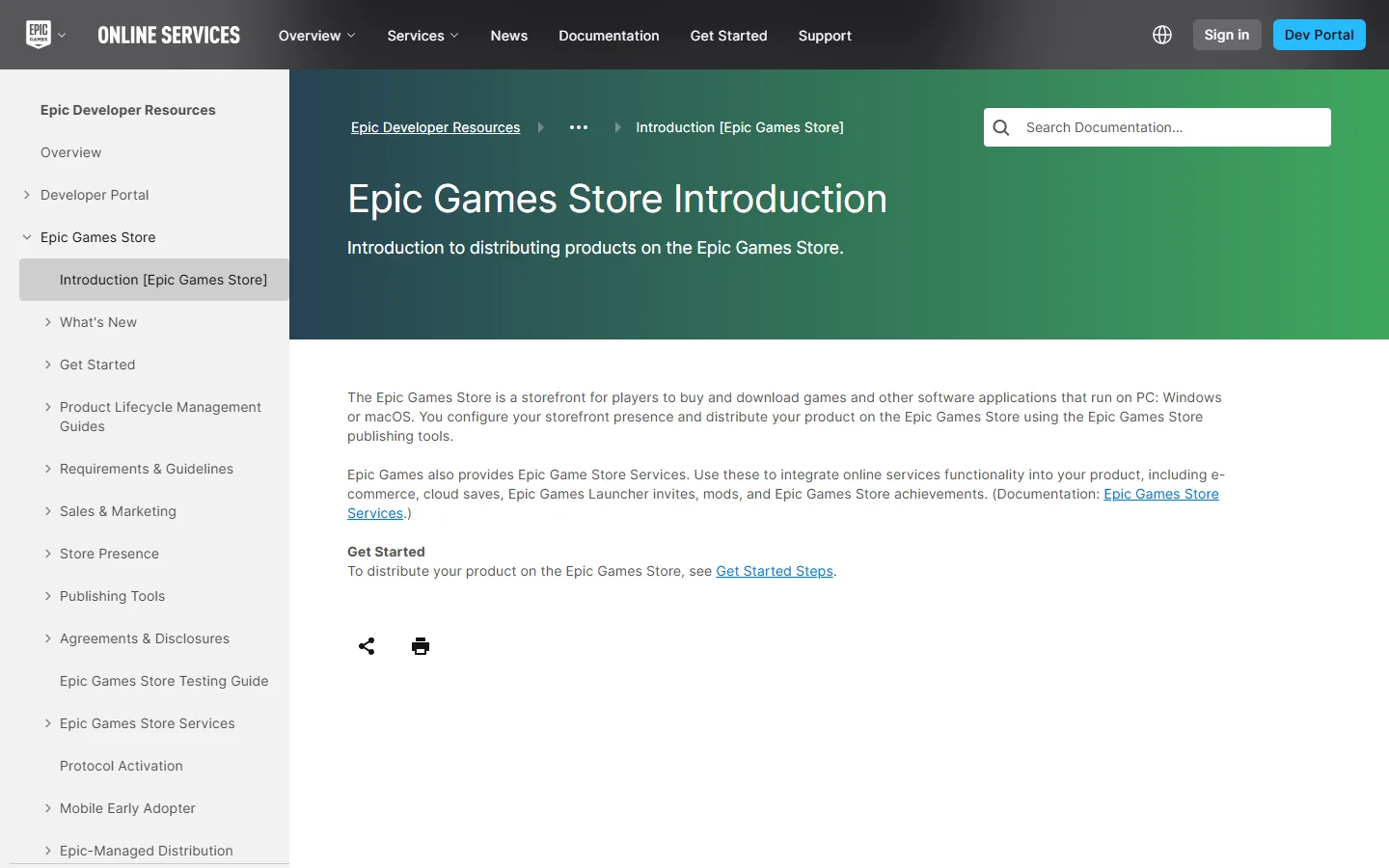Select Introduction [Epic Games Store] in sidebar
This screenshot has width=1389, height=868.
tap(154, 280)
